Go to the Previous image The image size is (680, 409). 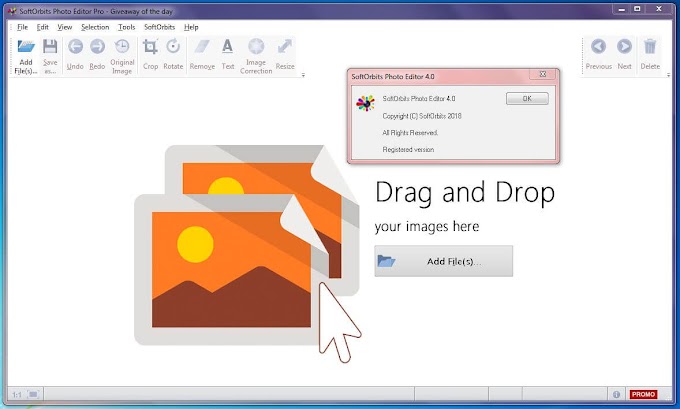[x=598, y=55]
